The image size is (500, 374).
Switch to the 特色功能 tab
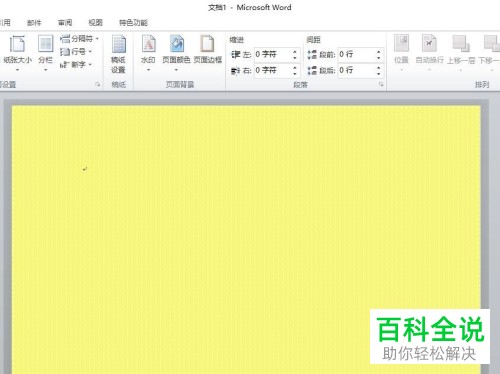[133, 23]
